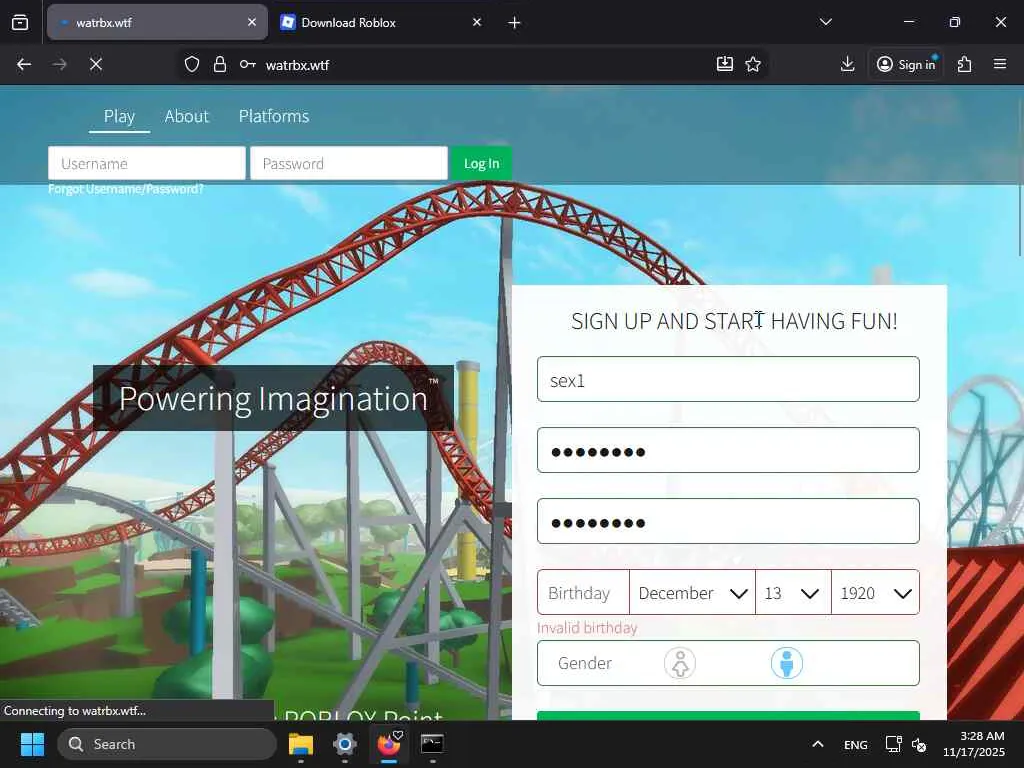1024x768 pixels.
Task: Open File Explorer from taskbar
Action: point(301,744)
